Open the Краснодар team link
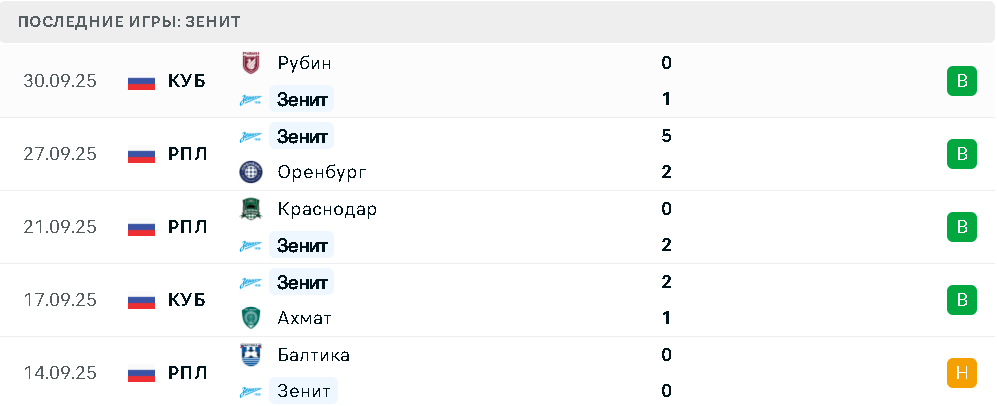The width and height of the screenshot is (997, 406). coord(327,209)
